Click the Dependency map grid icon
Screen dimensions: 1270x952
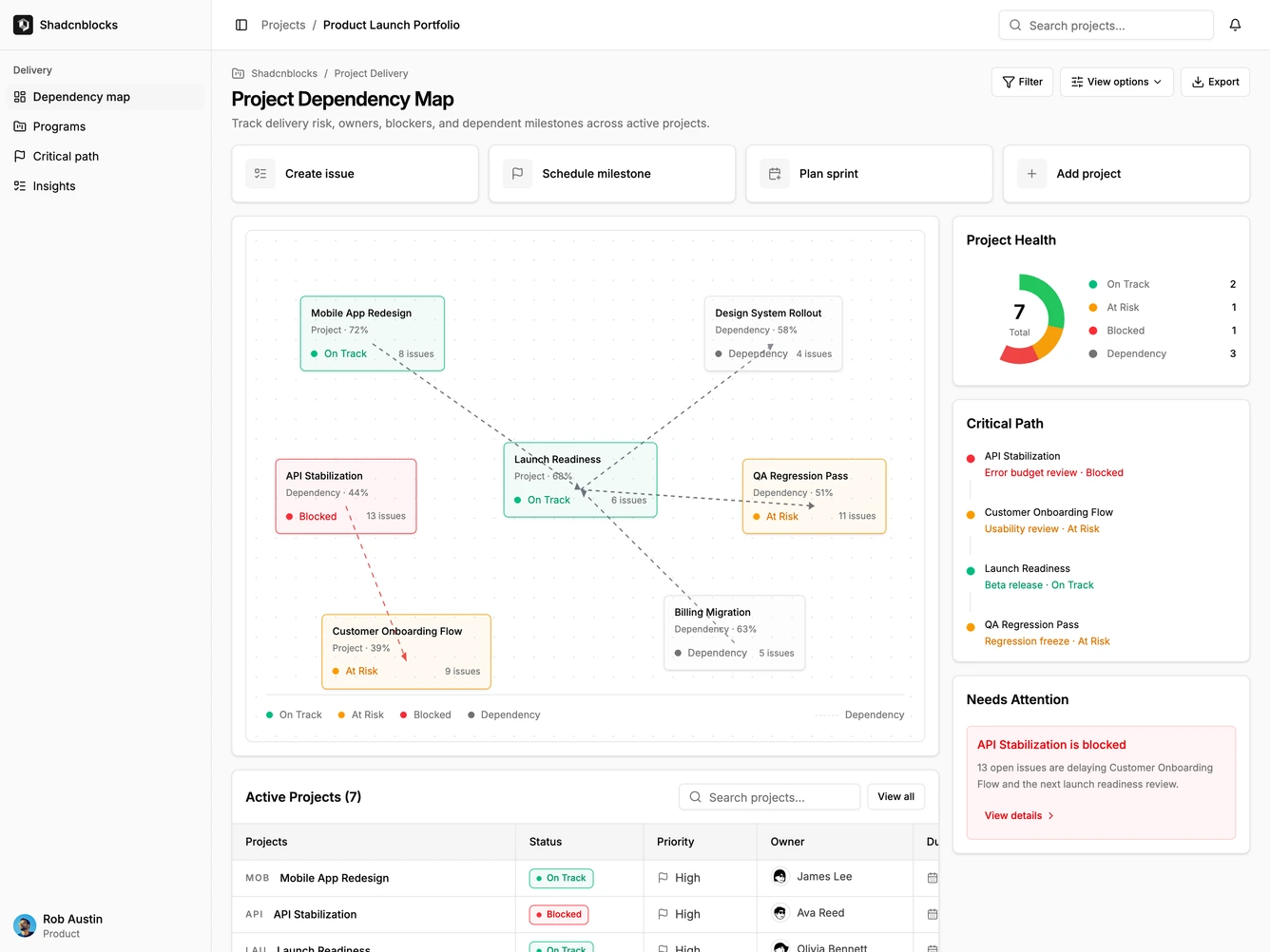click(x=20, y=97)
